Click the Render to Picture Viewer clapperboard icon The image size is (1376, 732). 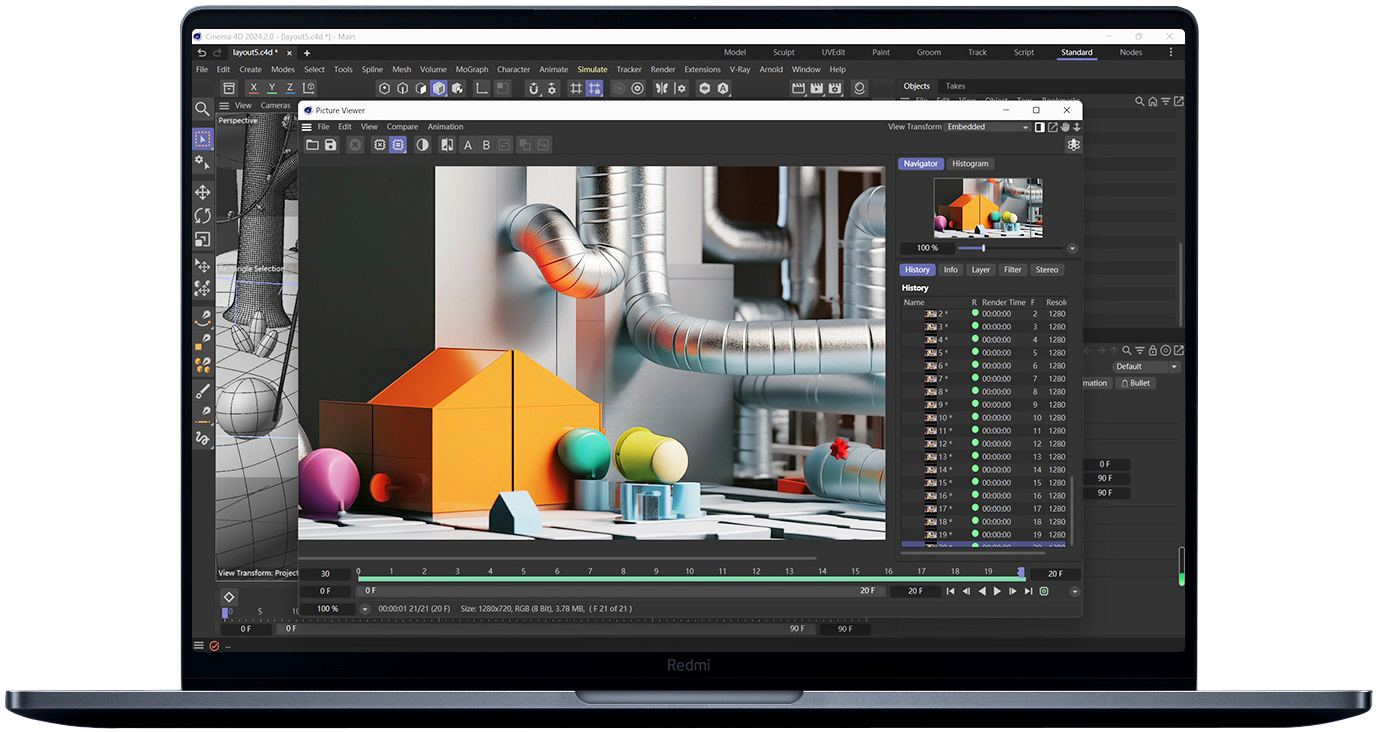point(818,88)
